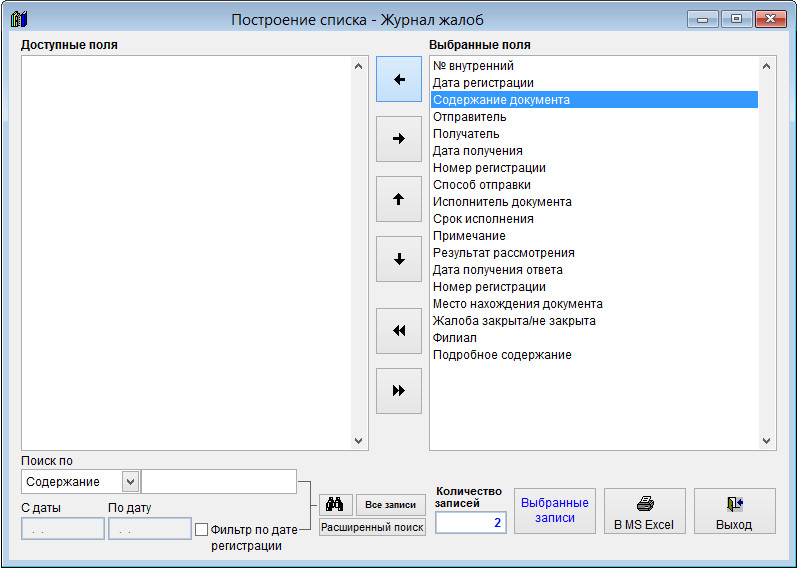The height and width of the screenshot is (568, 797).
Task: Select Филиал field row
Action: (x=594, y=338)
